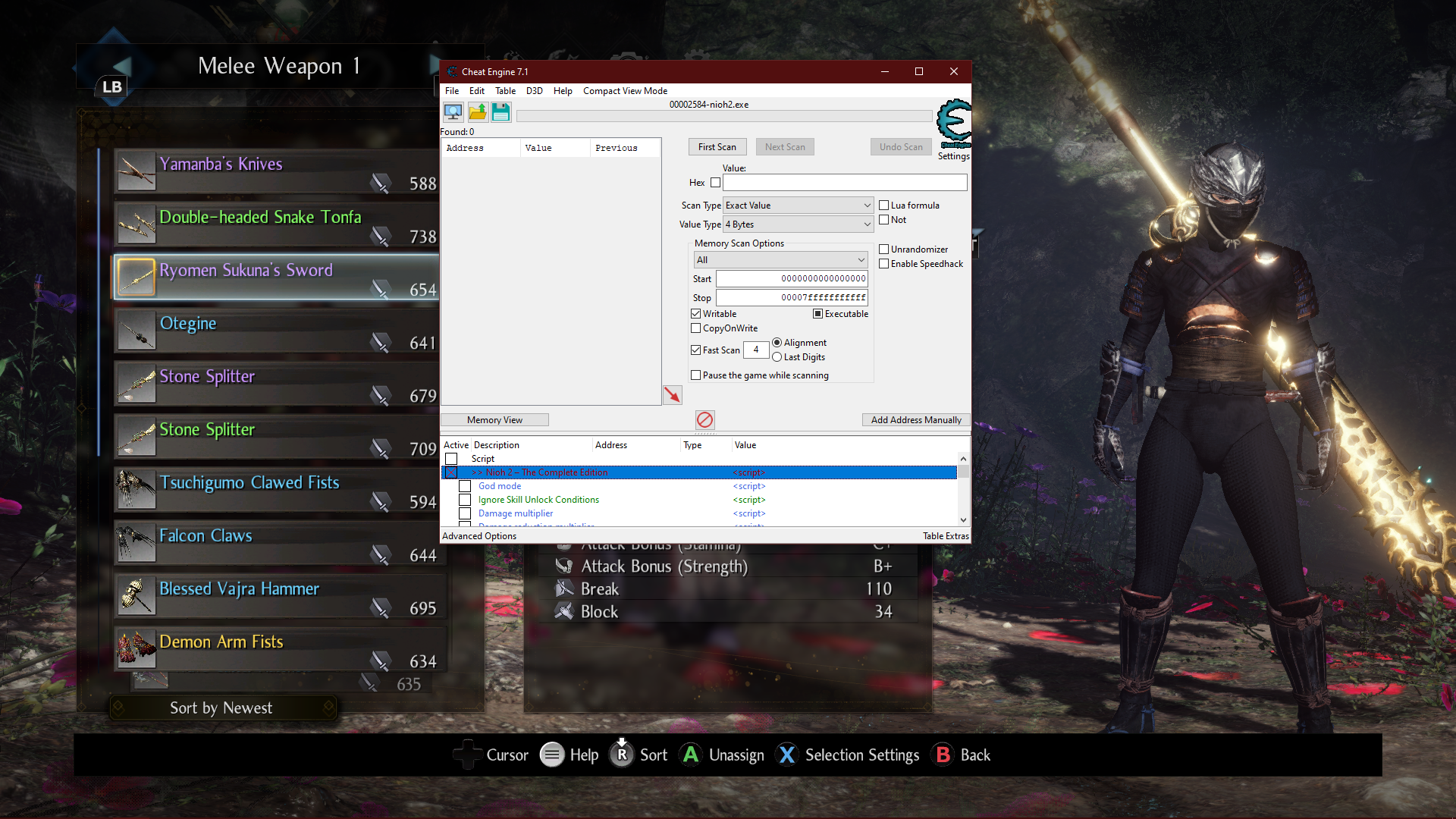The height and width of the screenshot is (819, 1456).
Task: Click address list scrollbar down arrow
Action: click(963, 520)
